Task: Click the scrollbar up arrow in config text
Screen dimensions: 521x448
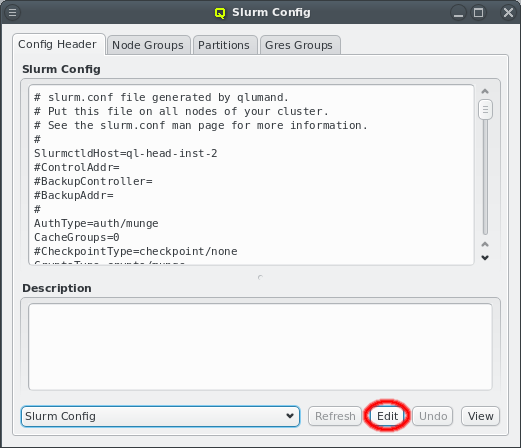Action: [485, 91]
